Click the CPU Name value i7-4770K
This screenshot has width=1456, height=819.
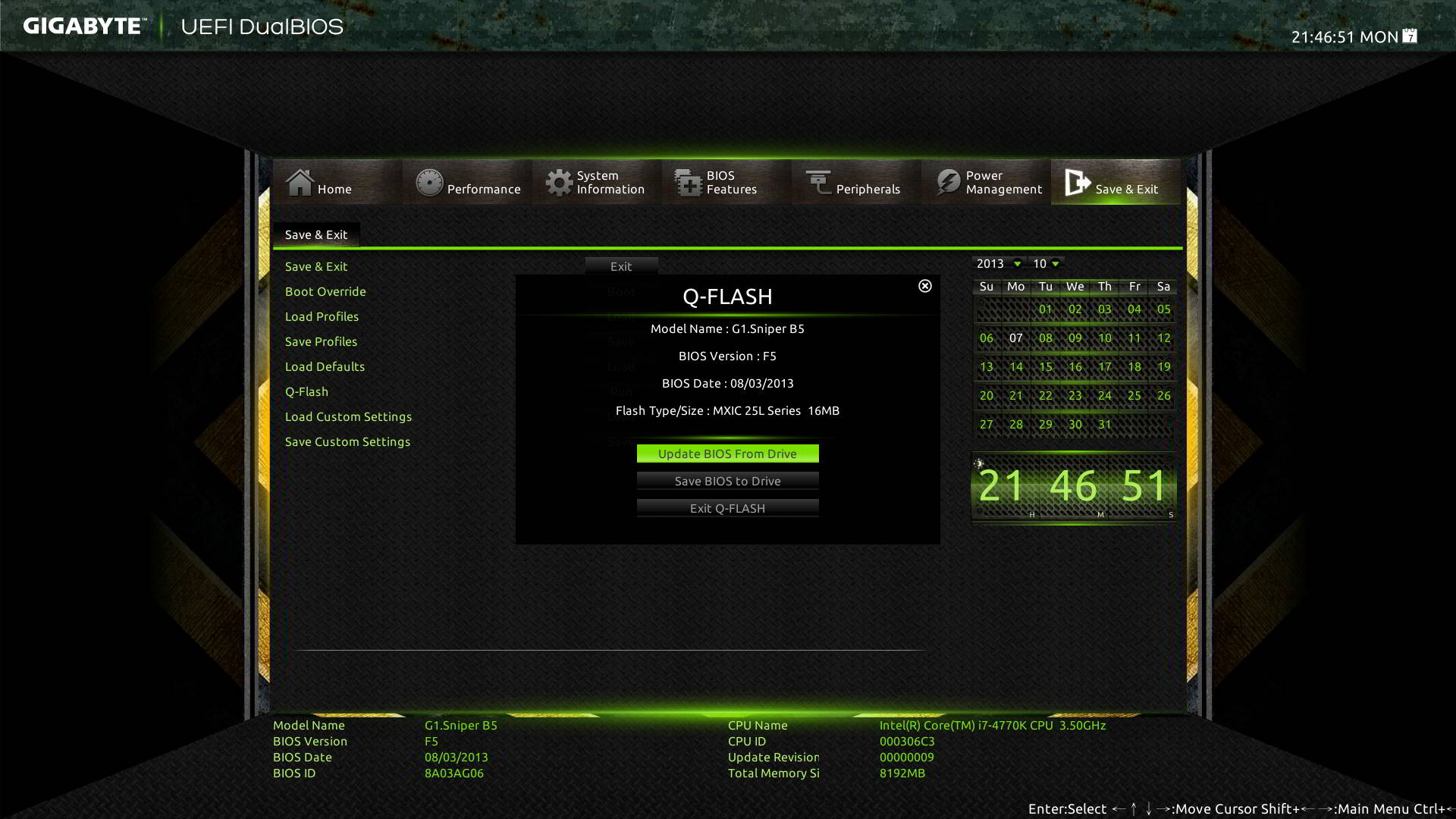pos(993,725)
